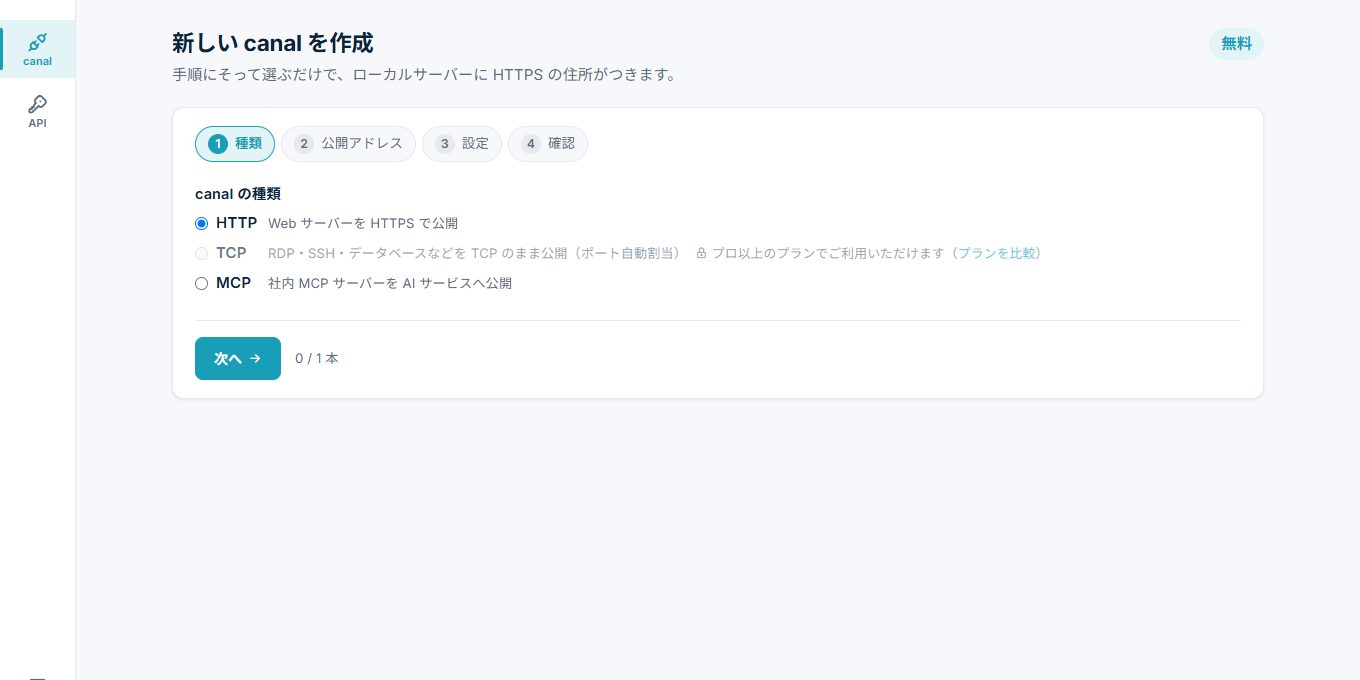Click the subtitle about ローカルサーバー HTTPS の住所
This screenshot has width=1360, height=680.
pyautogui.click(x=425, y=74)
